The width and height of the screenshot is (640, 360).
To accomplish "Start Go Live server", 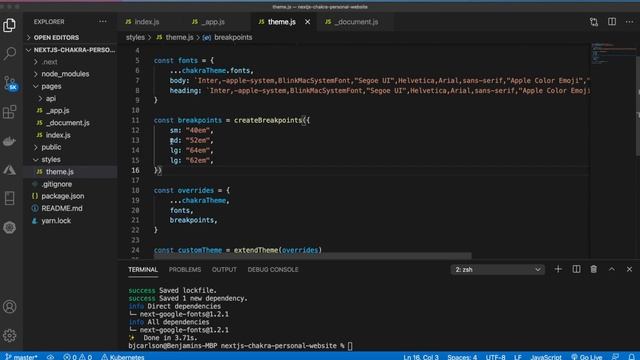I will [x=587, y=357].
